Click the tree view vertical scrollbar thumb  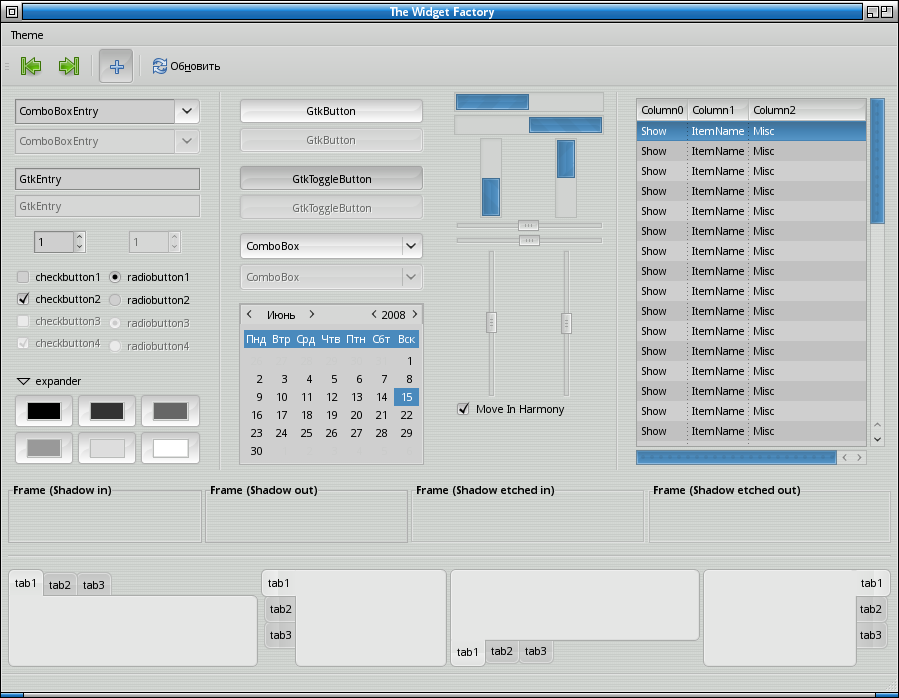tap(877, 161)
